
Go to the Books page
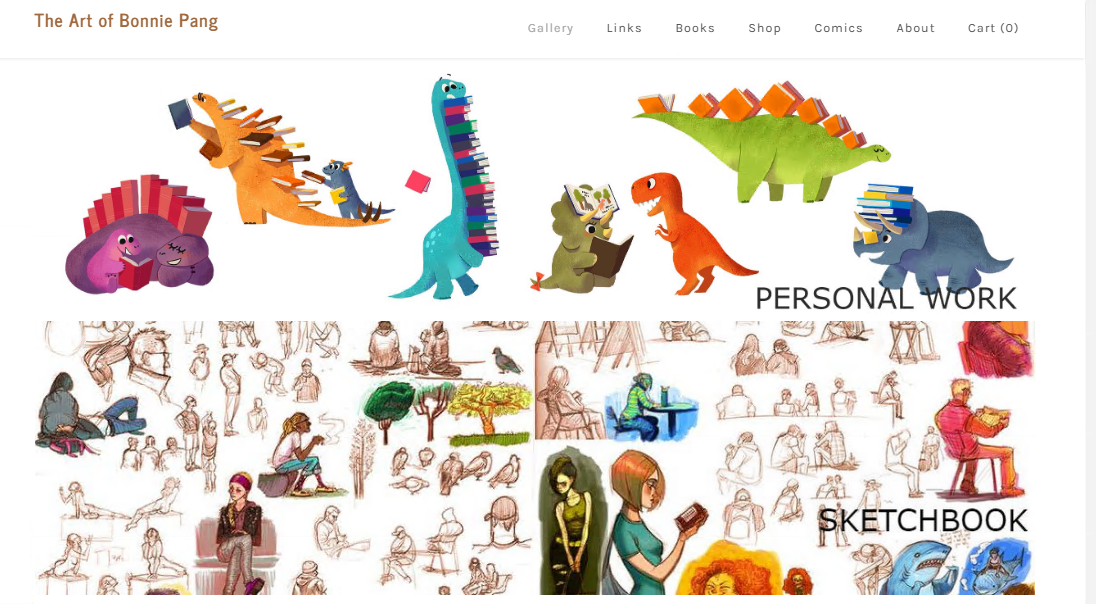pos(695,28)
